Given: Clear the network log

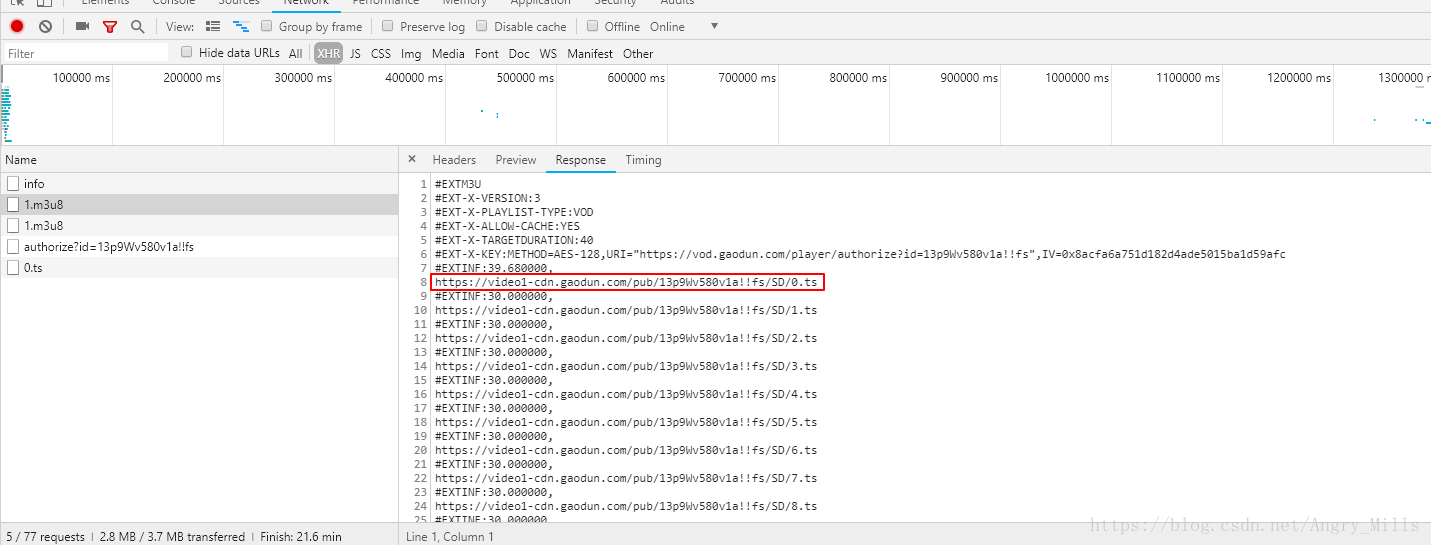Looking at the screenshot, I should pyautogui.click(x=45, y=26).
